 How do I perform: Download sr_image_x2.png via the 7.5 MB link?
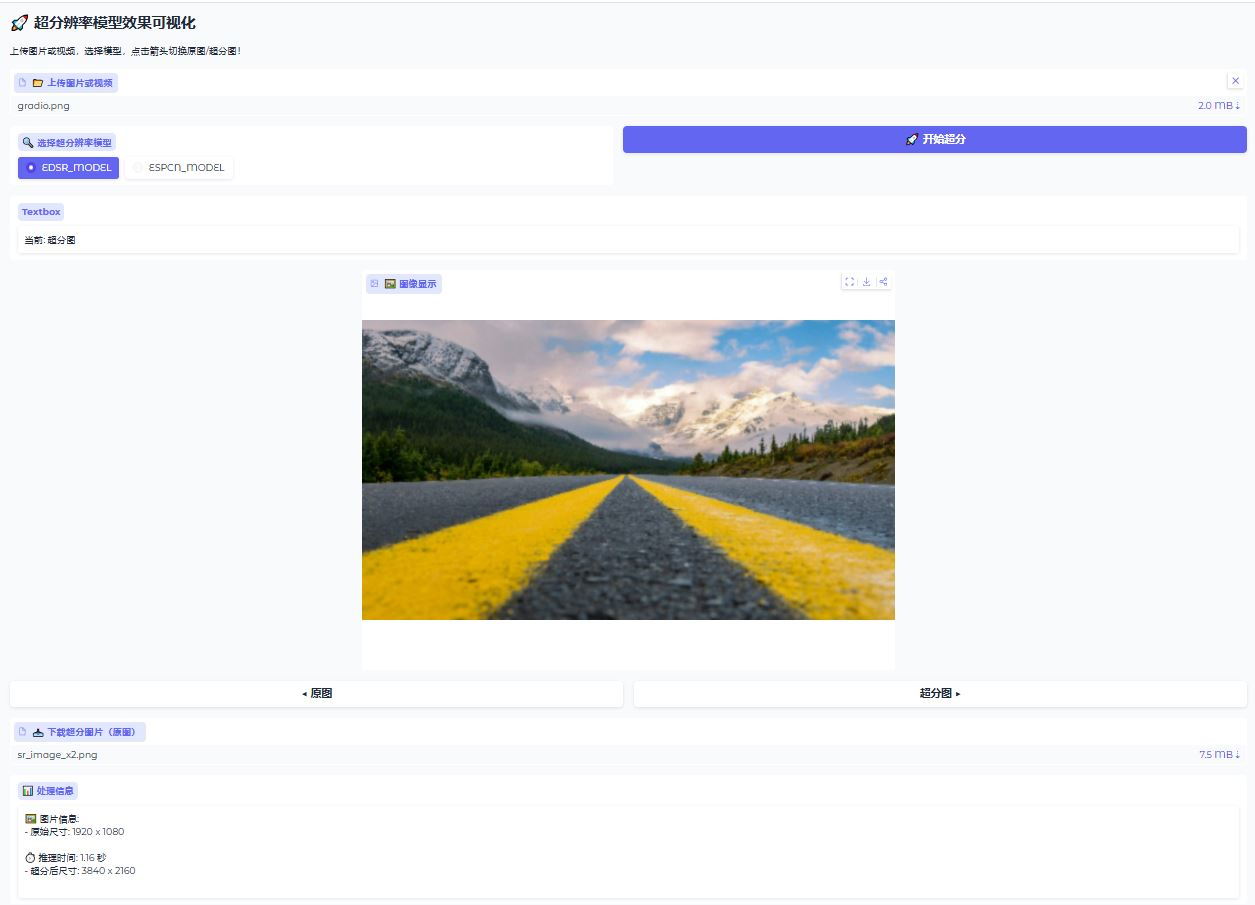click(x=1218, y=755)
